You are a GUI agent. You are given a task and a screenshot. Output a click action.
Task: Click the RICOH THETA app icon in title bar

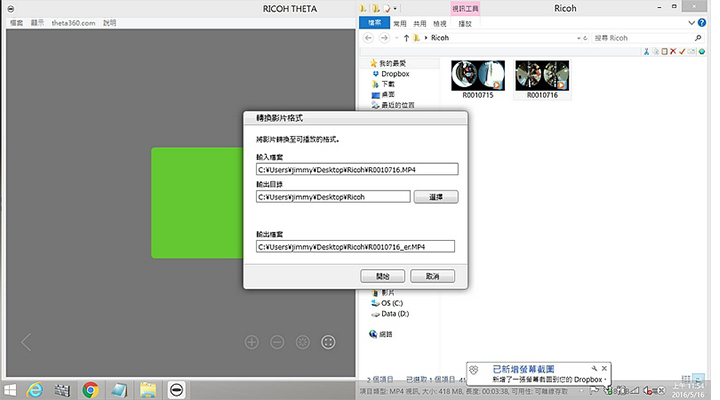[11, 9]
